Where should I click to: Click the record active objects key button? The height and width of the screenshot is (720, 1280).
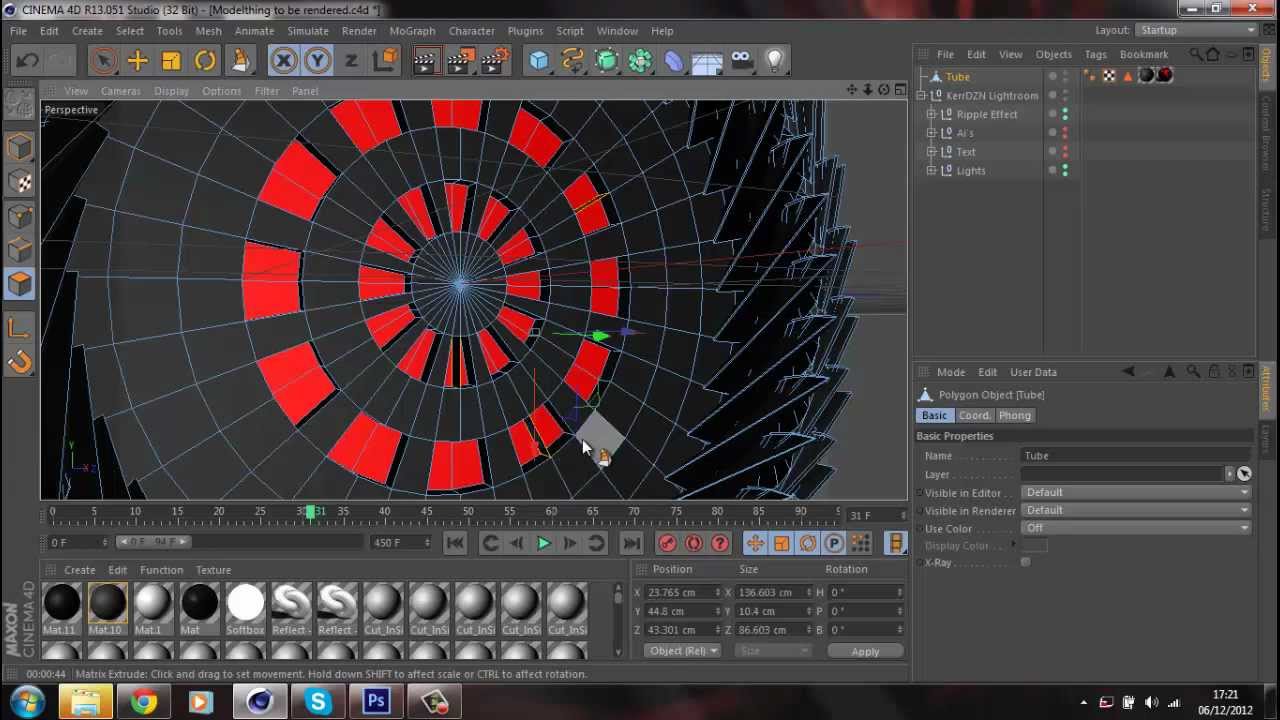tap(667, 543)
